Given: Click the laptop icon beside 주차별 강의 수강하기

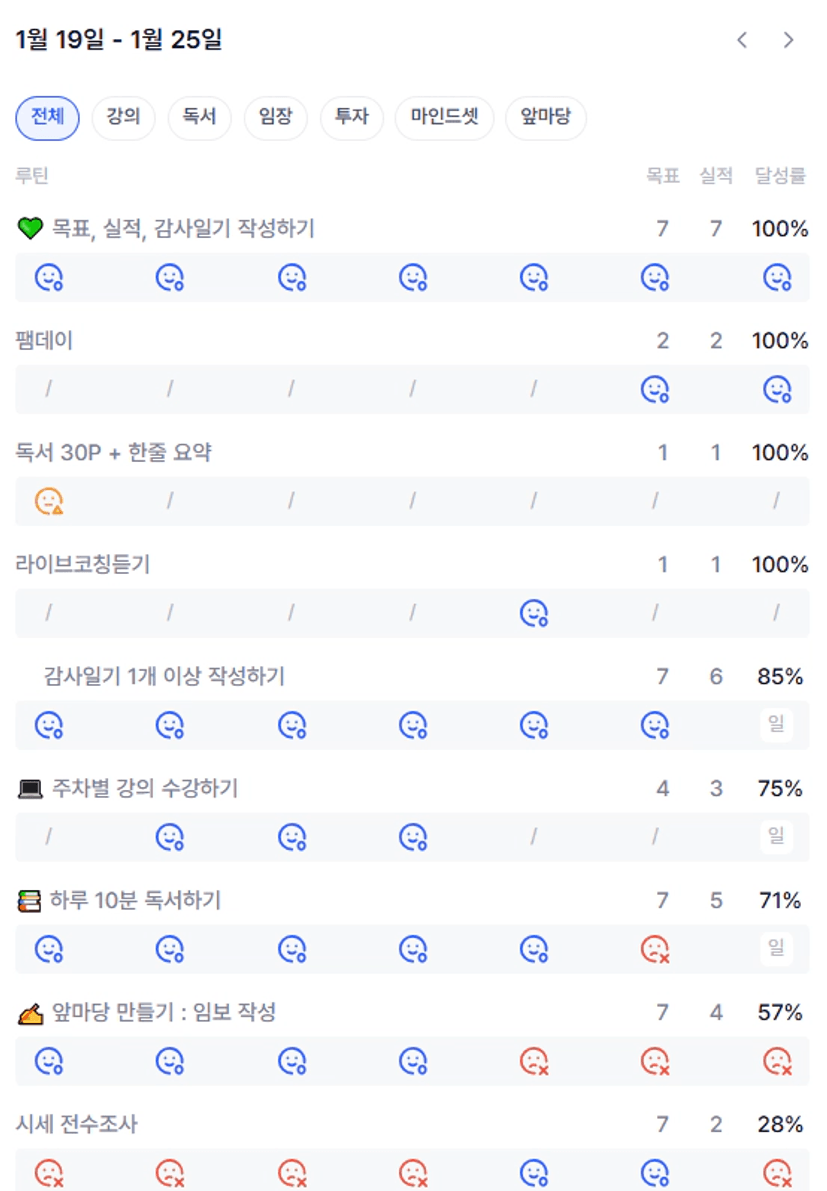Looking at the screenshot, I should pos(30,789).
